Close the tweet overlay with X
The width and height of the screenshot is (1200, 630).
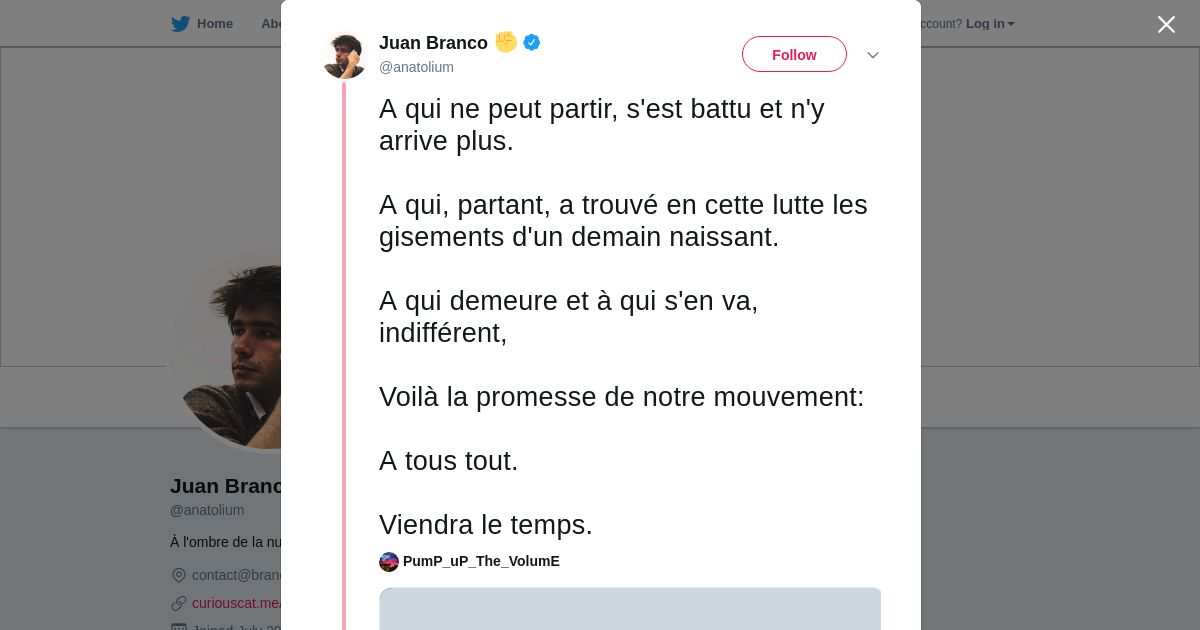(1166, 25)
